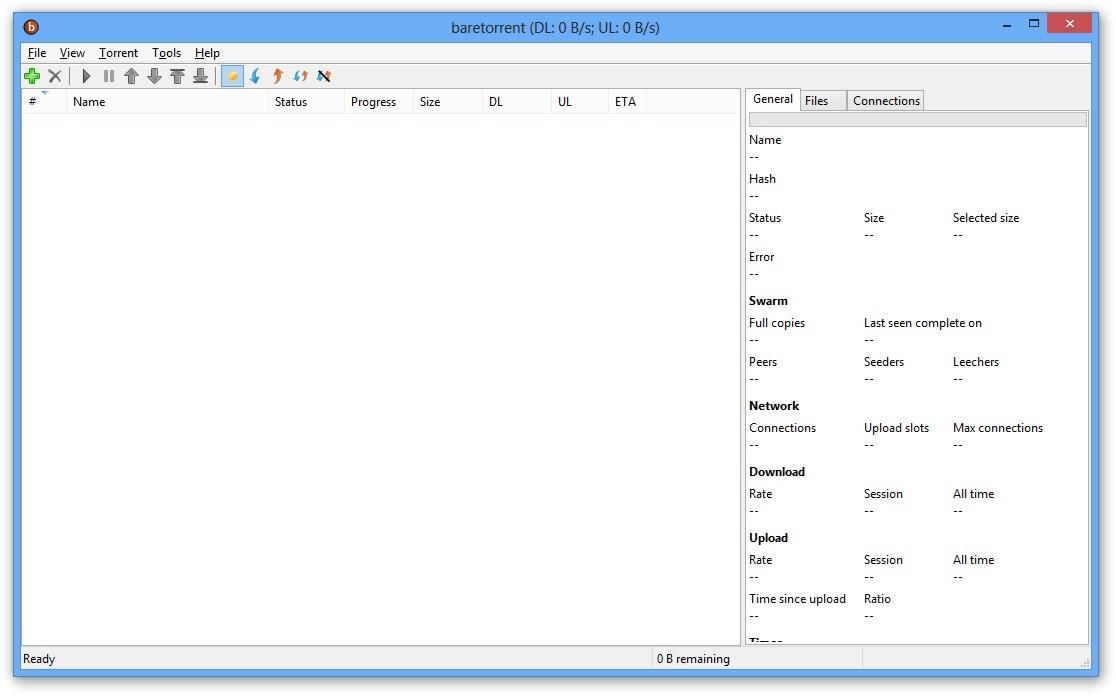Click the baretorrent logo in the title bar
Screen dimensions: 1116x696
click(31, 27)
